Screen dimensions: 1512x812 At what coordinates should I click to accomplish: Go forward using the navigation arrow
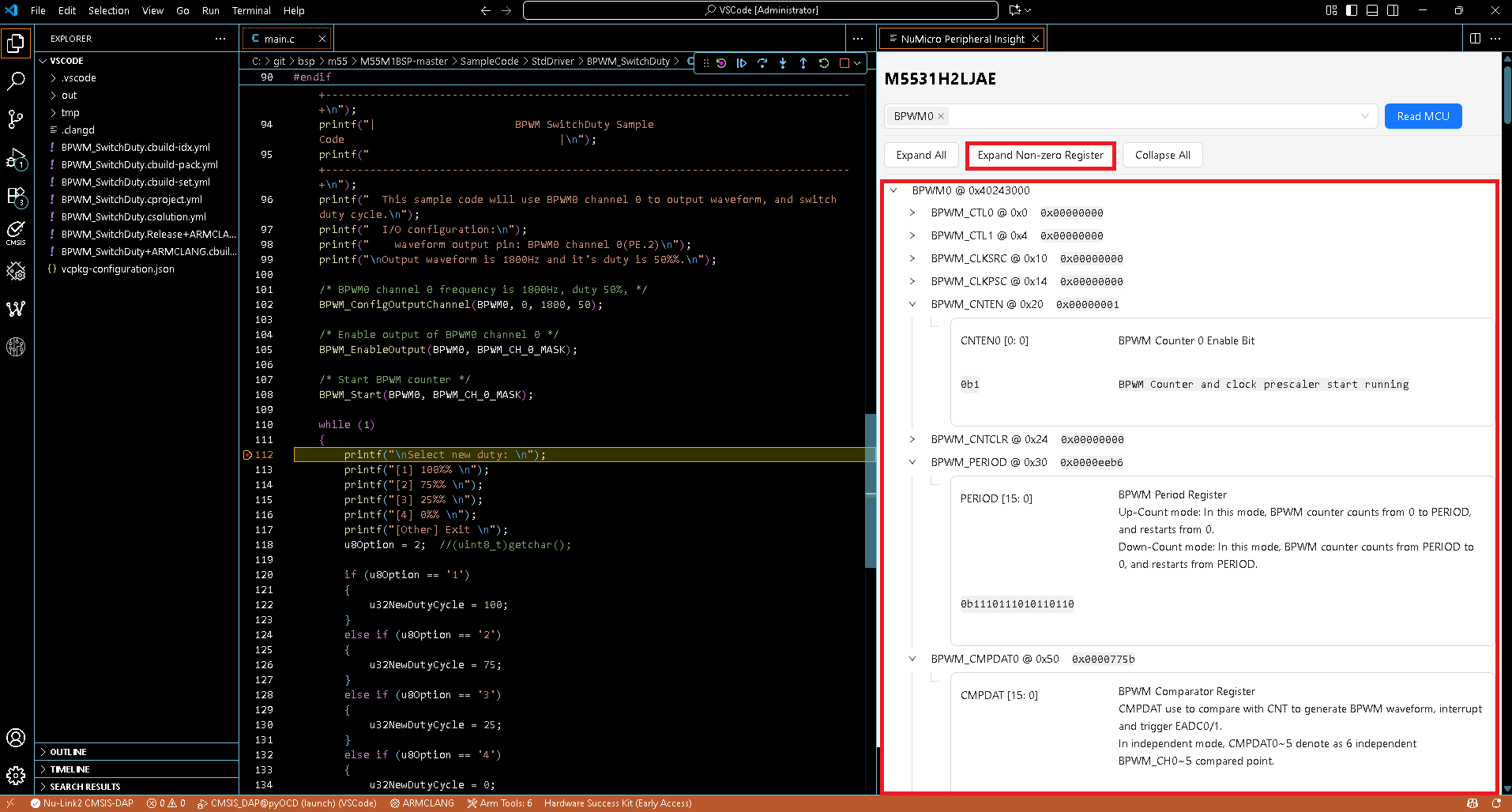pos(506,10)
